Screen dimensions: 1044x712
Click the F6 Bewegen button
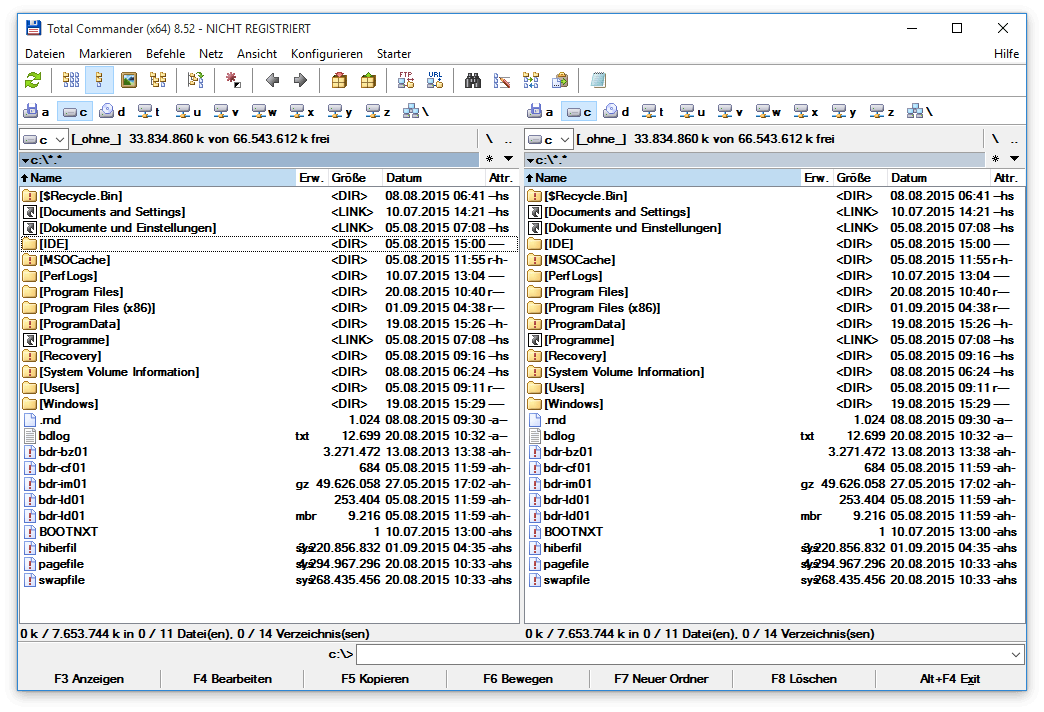[518, 679]
